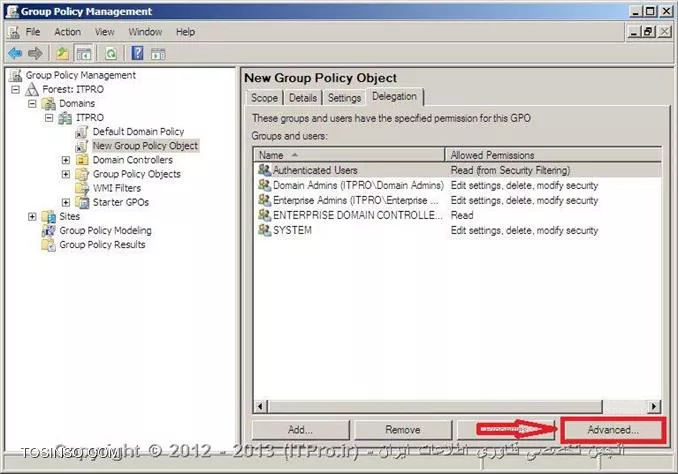Minimize the inner MMC child window
This screenshot has height=474, width=678.
tap(634, 32)
